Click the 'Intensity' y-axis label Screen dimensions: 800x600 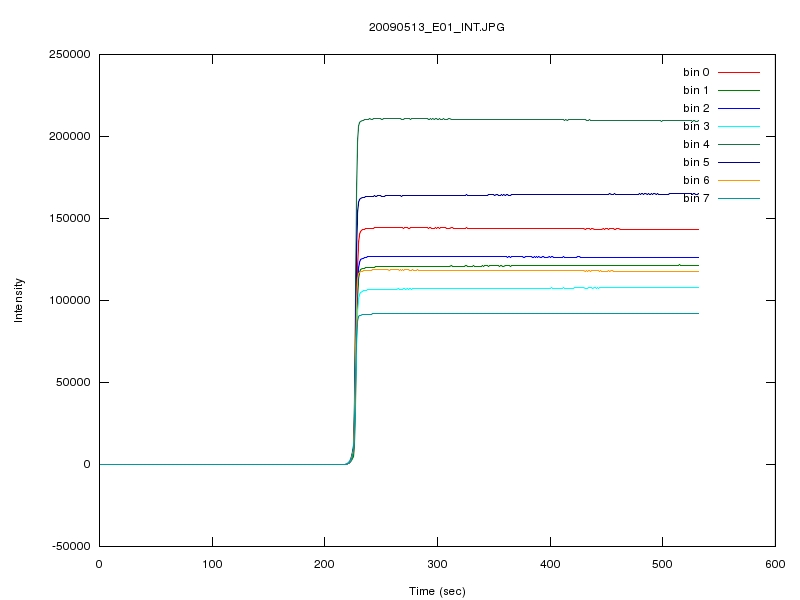[x=18, y=300]
